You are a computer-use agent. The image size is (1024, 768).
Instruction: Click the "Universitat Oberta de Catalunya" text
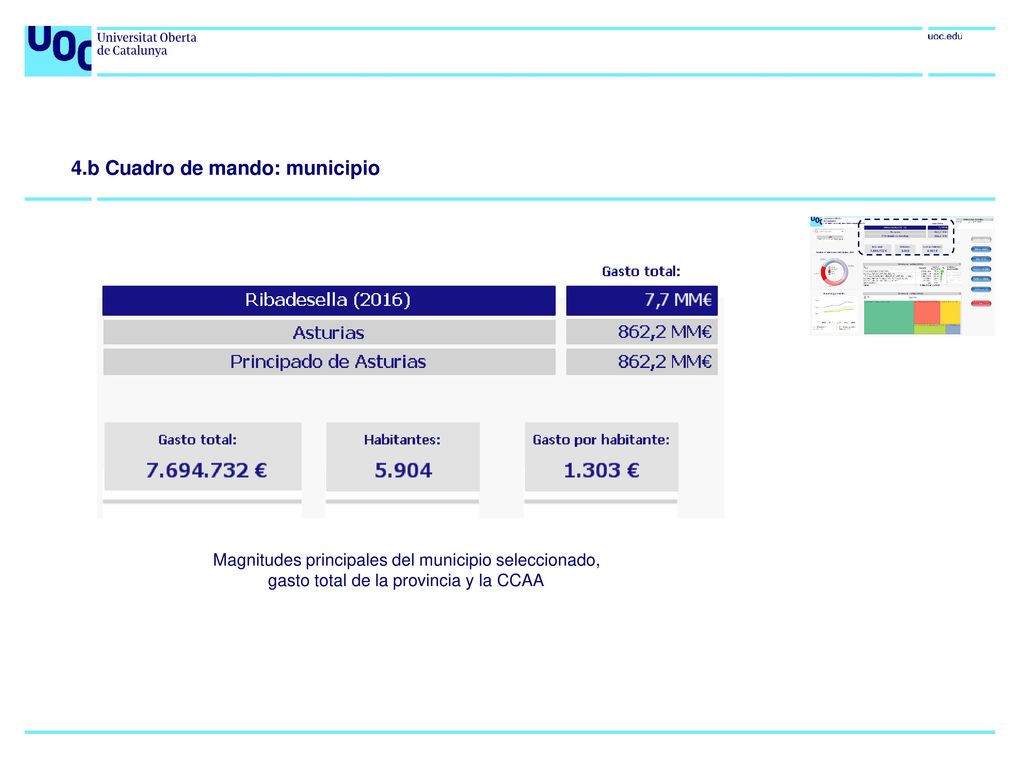[147, 44]
